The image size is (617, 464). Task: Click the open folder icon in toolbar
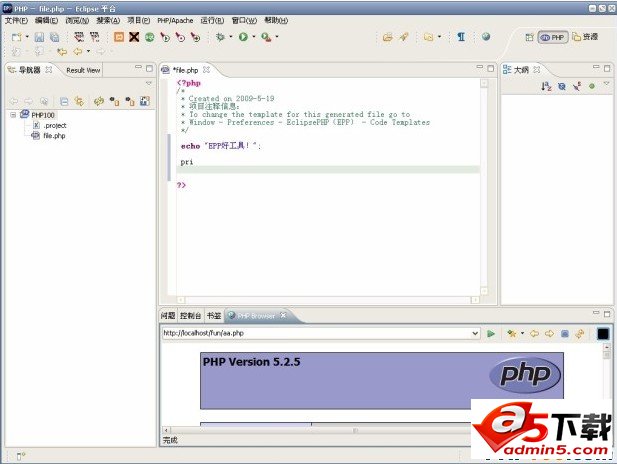(x=388, y=37)
